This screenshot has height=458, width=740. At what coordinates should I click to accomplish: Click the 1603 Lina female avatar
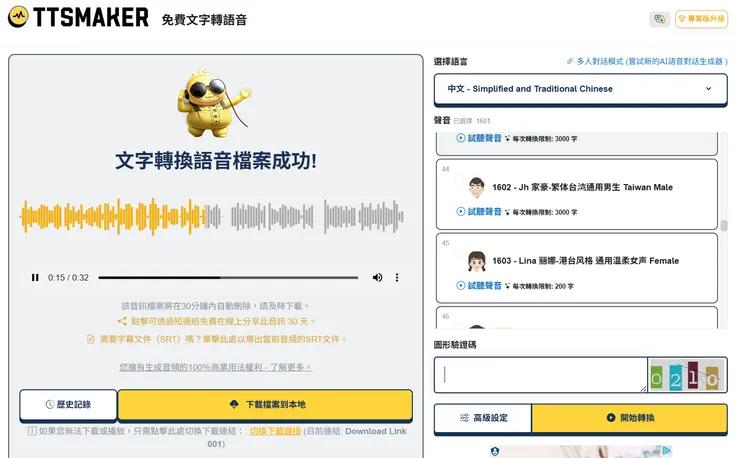click(477, 261)
